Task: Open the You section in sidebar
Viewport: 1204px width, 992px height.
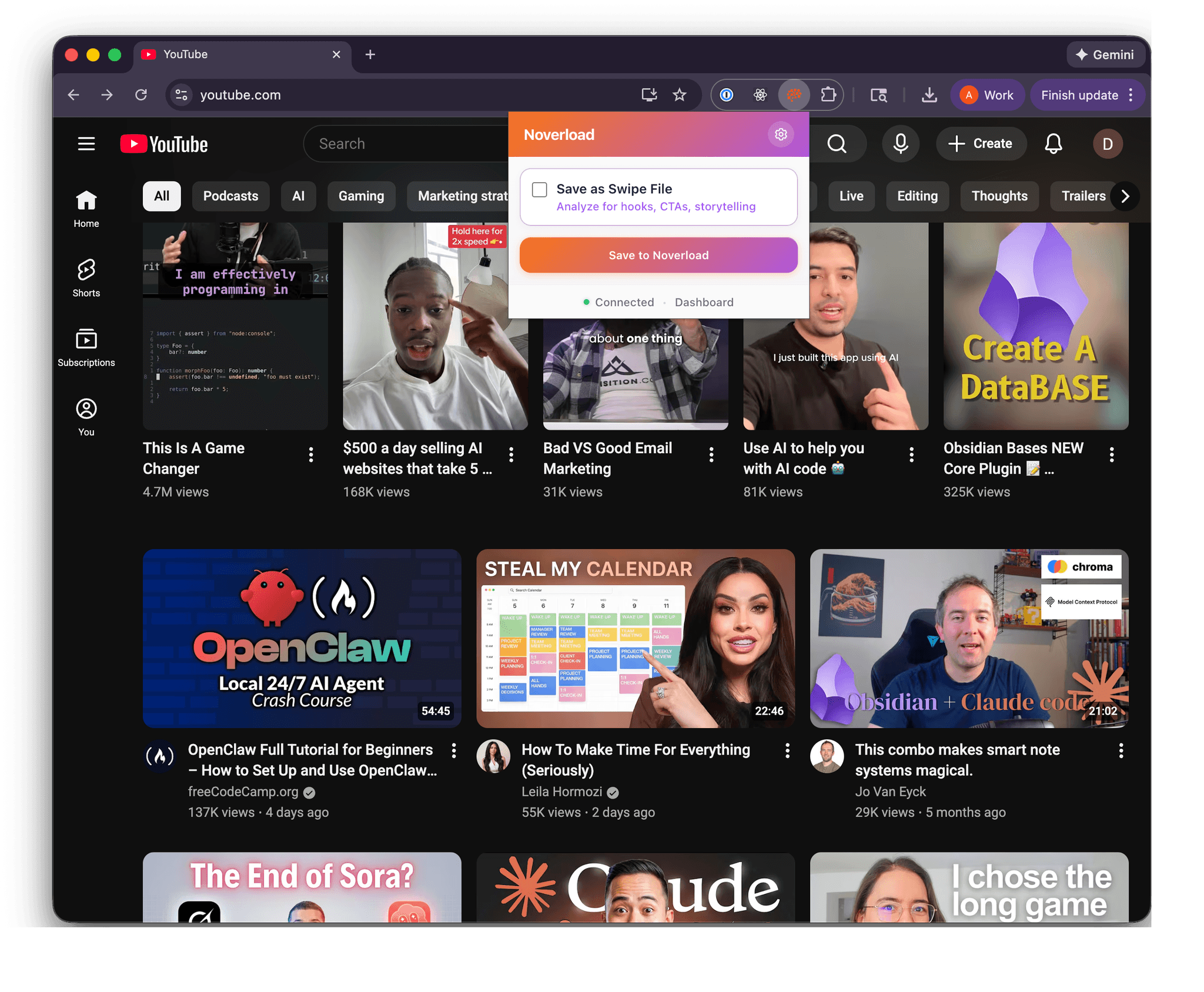Action: [x=86, y=417]
